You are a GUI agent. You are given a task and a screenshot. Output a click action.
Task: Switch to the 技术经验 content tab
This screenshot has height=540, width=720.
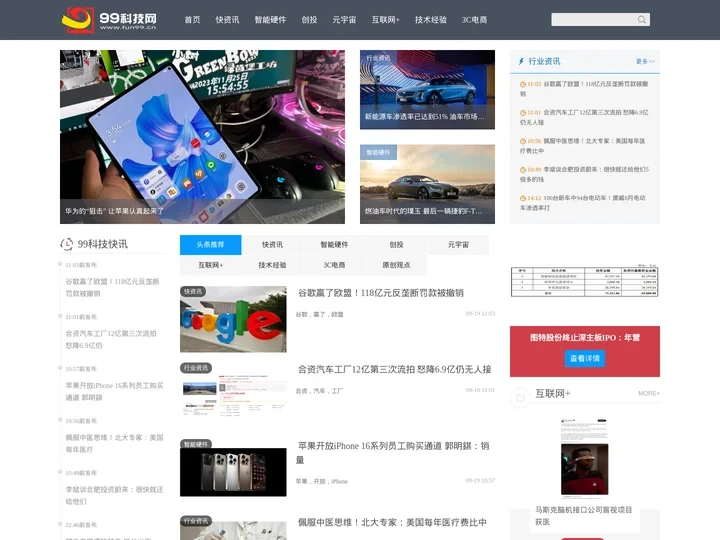click(272, 265)
